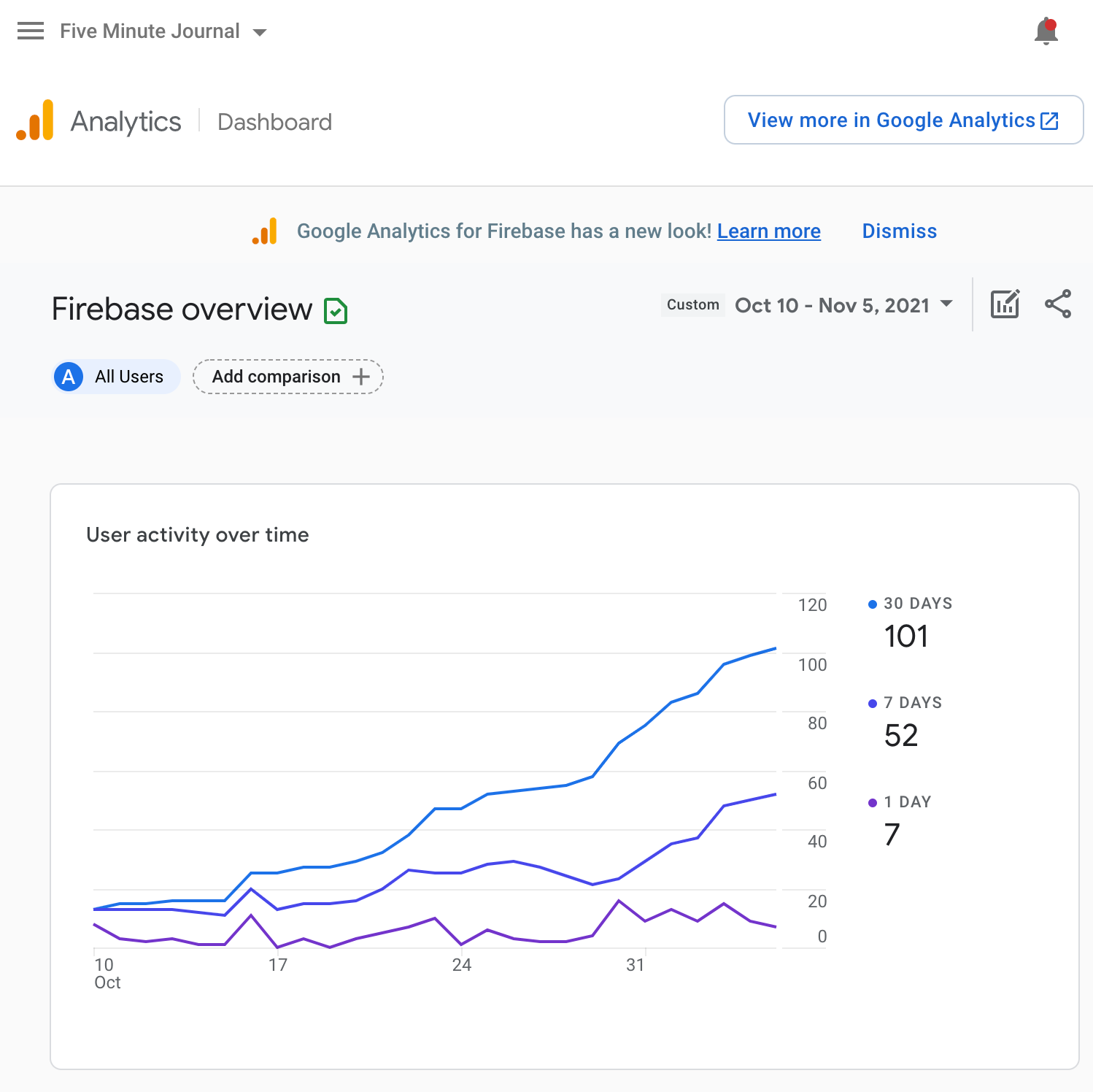Screen dimensions: 1093x1092
Task: Click the '10 Oct' x-axis label
Action: pyautogui.click(x=107, y=974)
